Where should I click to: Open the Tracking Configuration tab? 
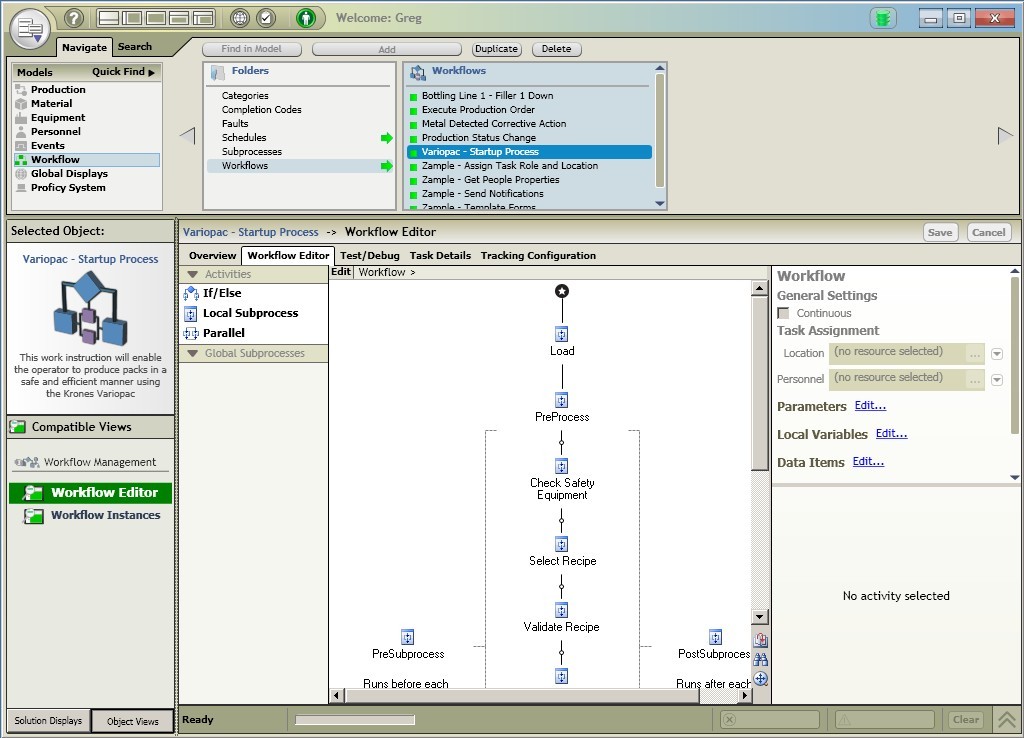(538, 256)
